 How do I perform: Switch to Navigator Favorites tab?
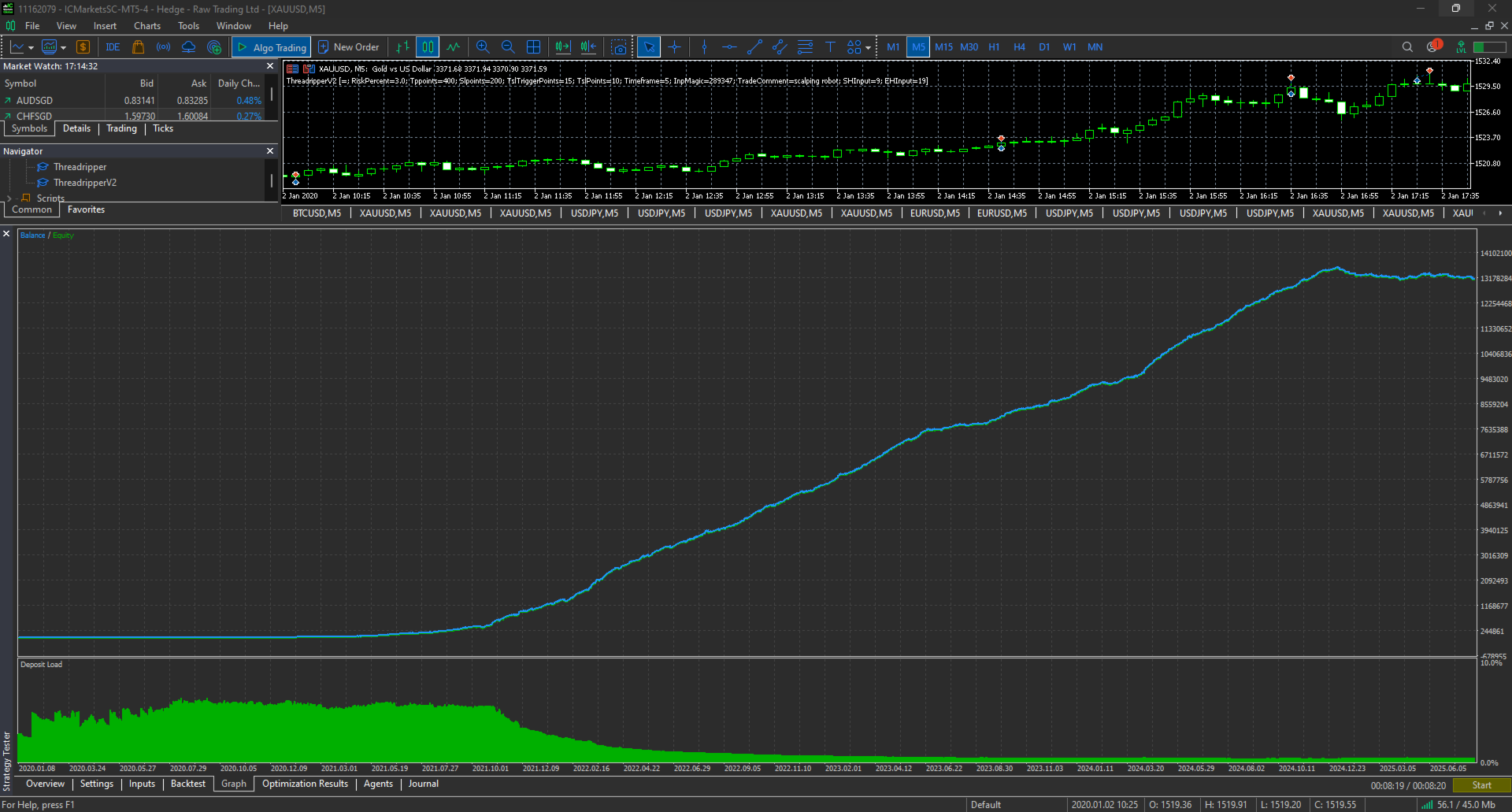tap(86, 209)
